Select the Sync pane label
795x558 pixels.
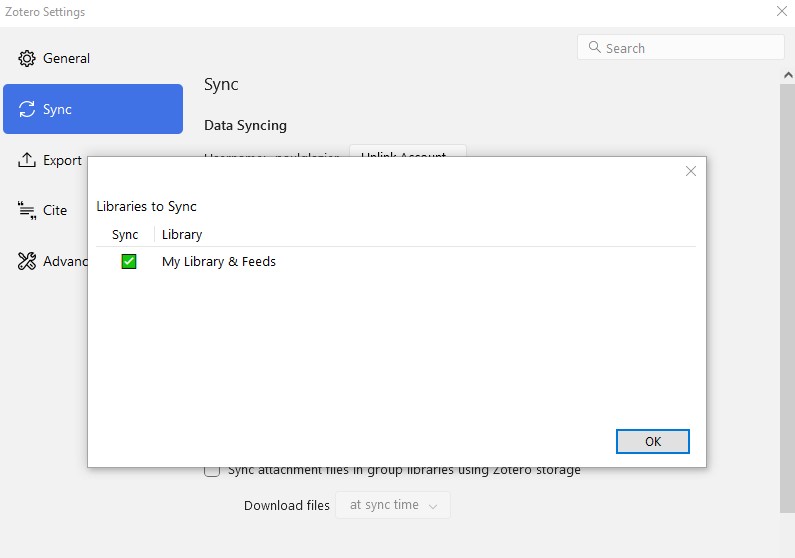coord(57,109)
